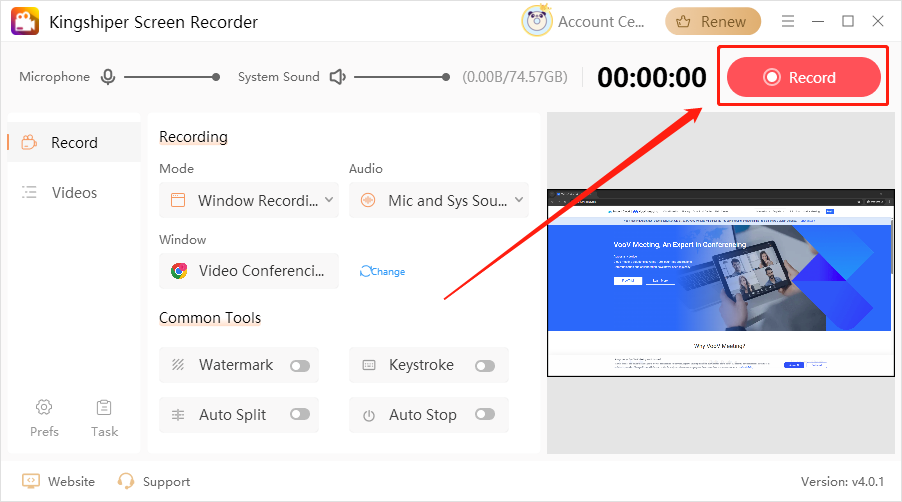Click the Watermark hatch icon

pyautogui.click(x=178, y=365)
